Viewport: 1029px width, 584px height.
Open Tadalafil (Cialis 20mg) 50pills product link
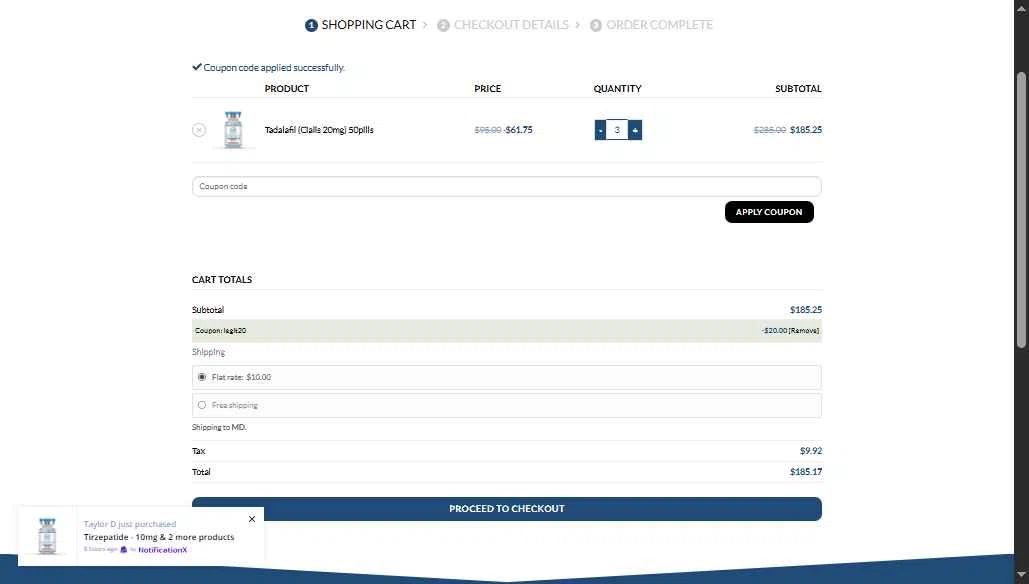[319, 130]
